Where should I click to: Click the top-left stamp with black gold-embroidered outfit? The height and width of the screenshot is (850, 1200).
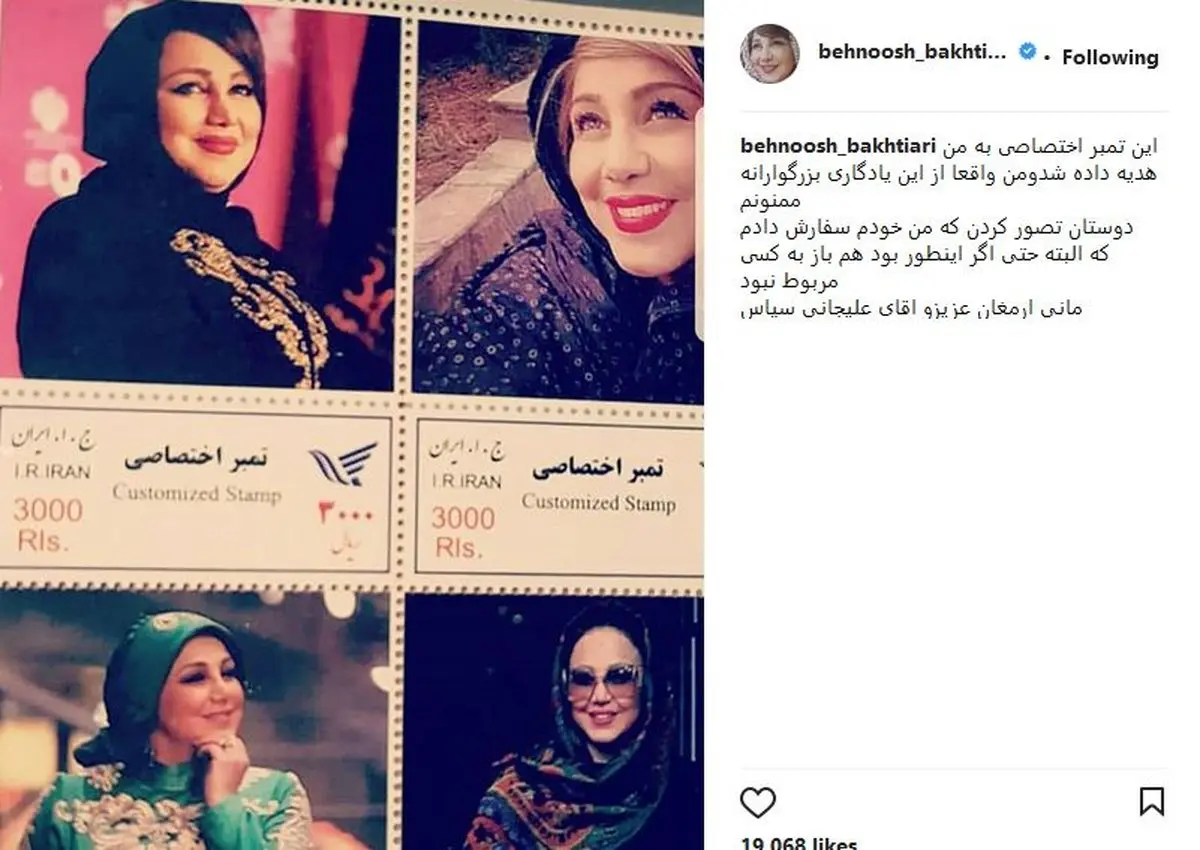(198, 195)
